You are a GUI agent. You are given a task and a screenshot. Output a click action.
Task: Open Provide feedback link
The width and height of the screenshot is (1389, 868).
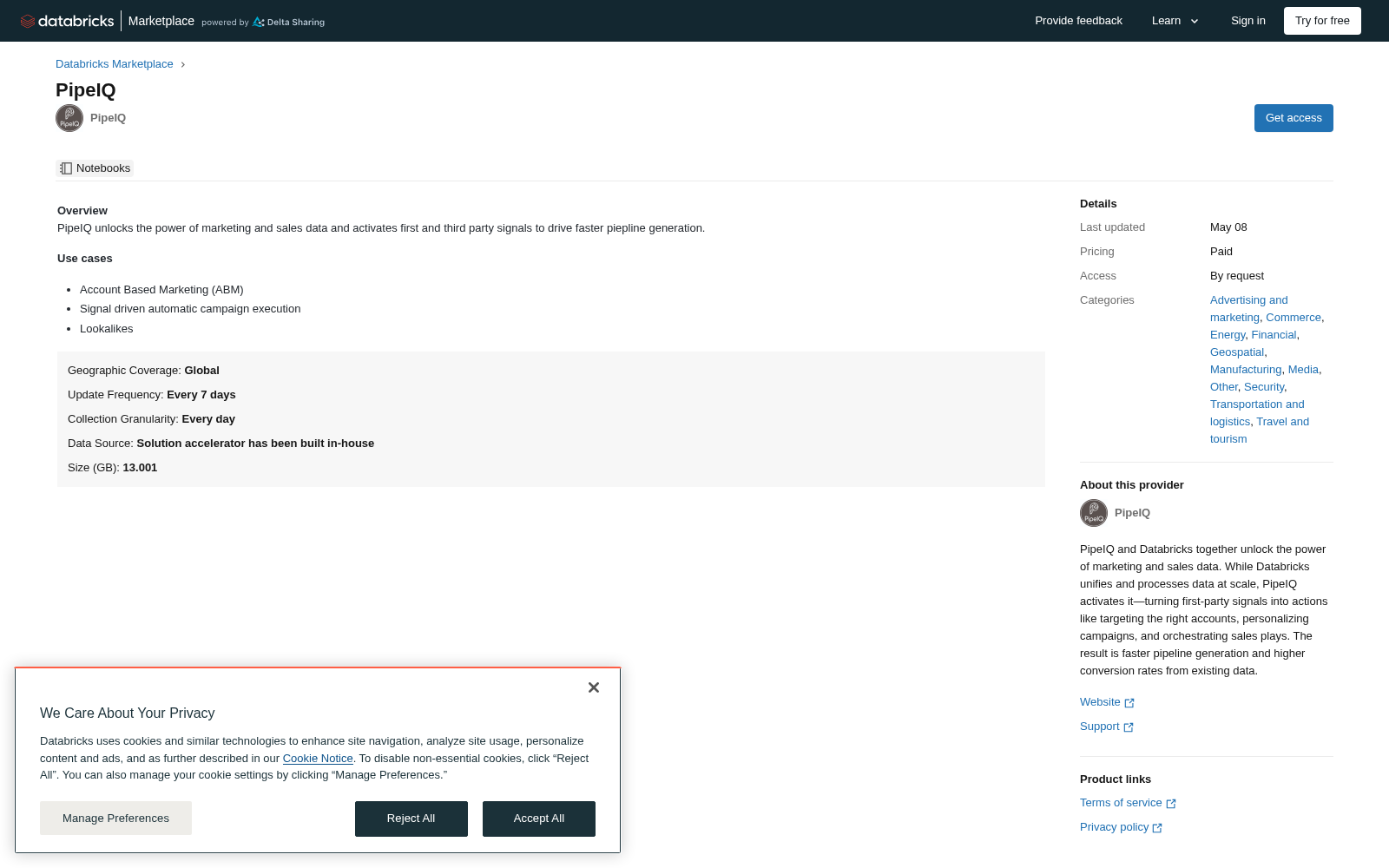tap(1078, 21)
